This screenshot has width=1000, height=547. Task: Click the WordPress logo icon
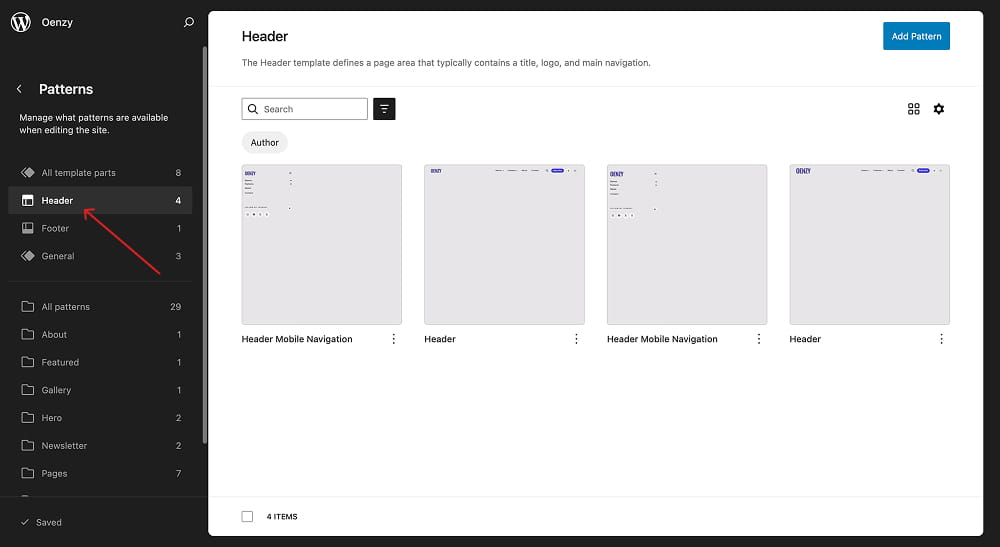click(21, 22)
